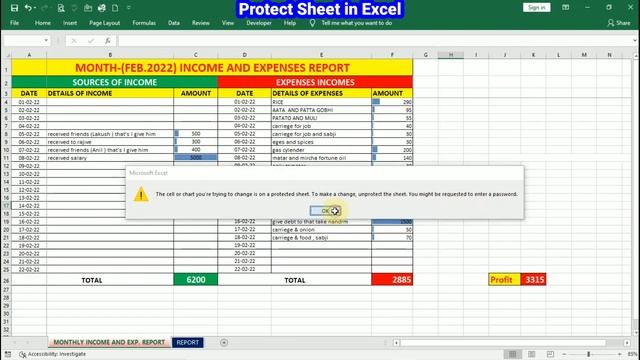This screenshot has height=360, width=640.
Task: Click the SOURCES OF INCOME header cell
Action: click(x=114, y=82)
